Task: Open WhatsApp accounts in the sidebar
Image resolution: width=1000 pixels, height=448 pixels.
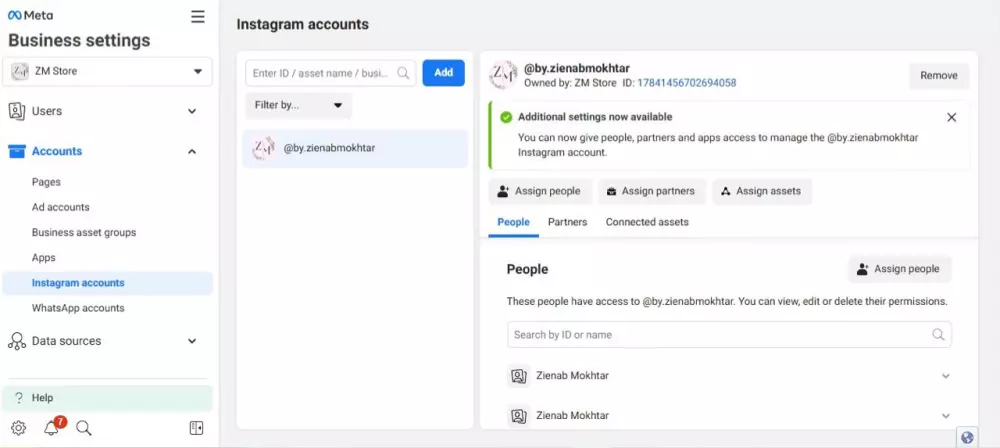Action: [x=78, y=308]
